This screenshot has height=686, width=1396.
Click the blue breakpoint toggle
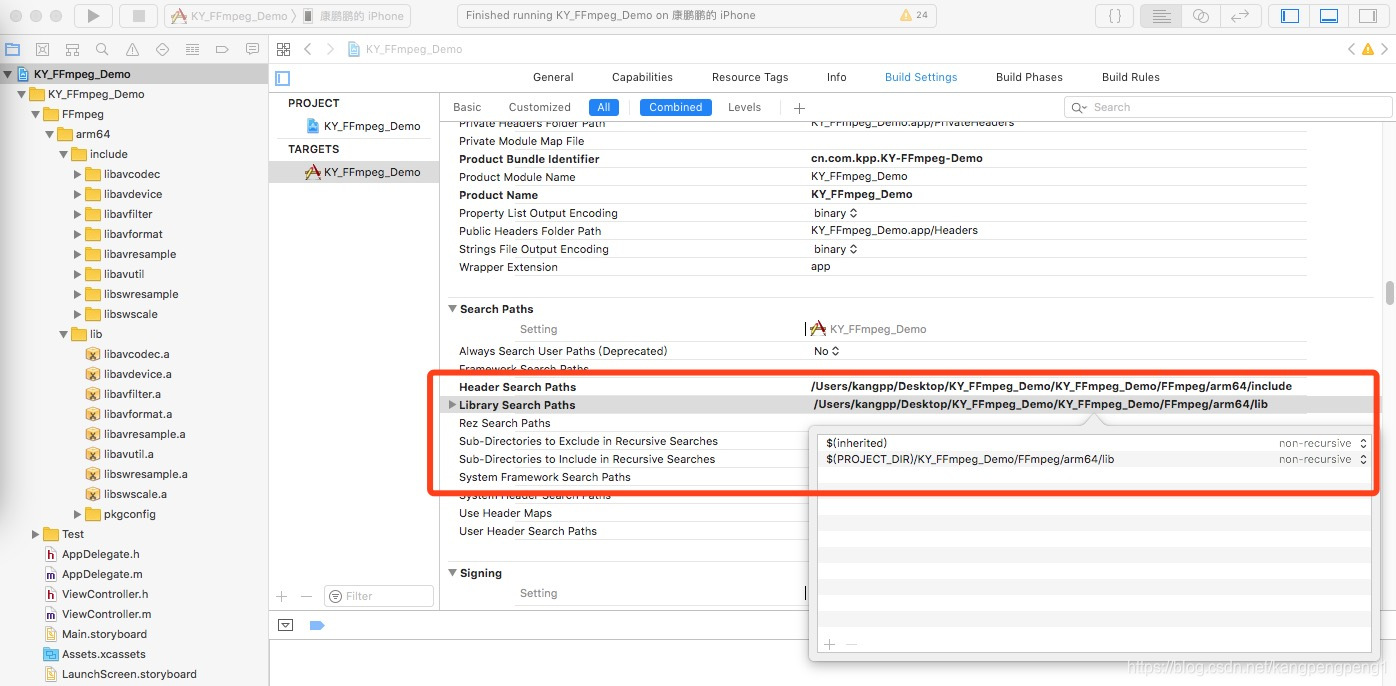pos(317,625)
